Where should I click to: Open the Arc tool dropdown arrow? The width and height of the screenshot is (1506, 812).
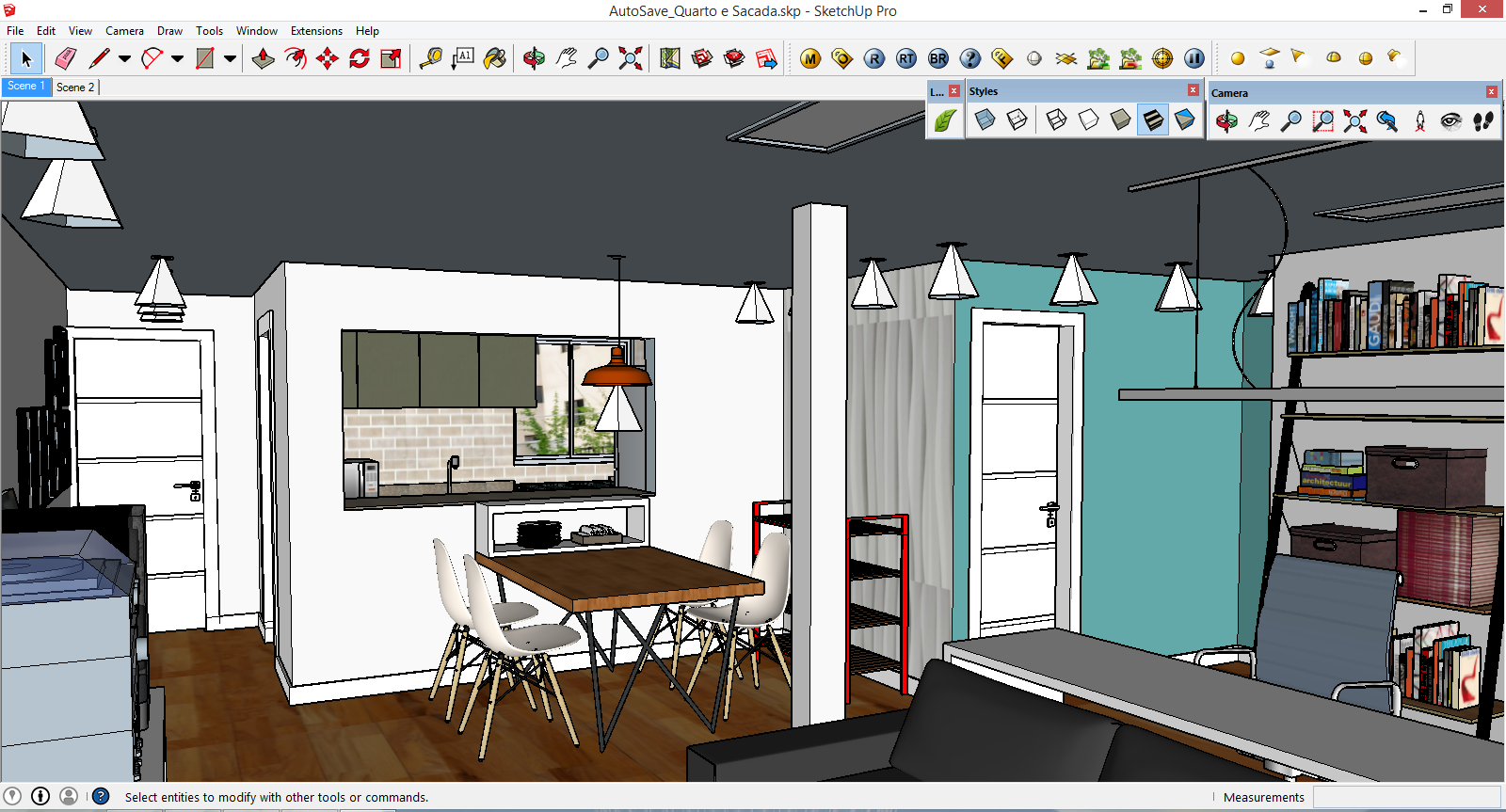pyautogui.click(x=177, y=58)
